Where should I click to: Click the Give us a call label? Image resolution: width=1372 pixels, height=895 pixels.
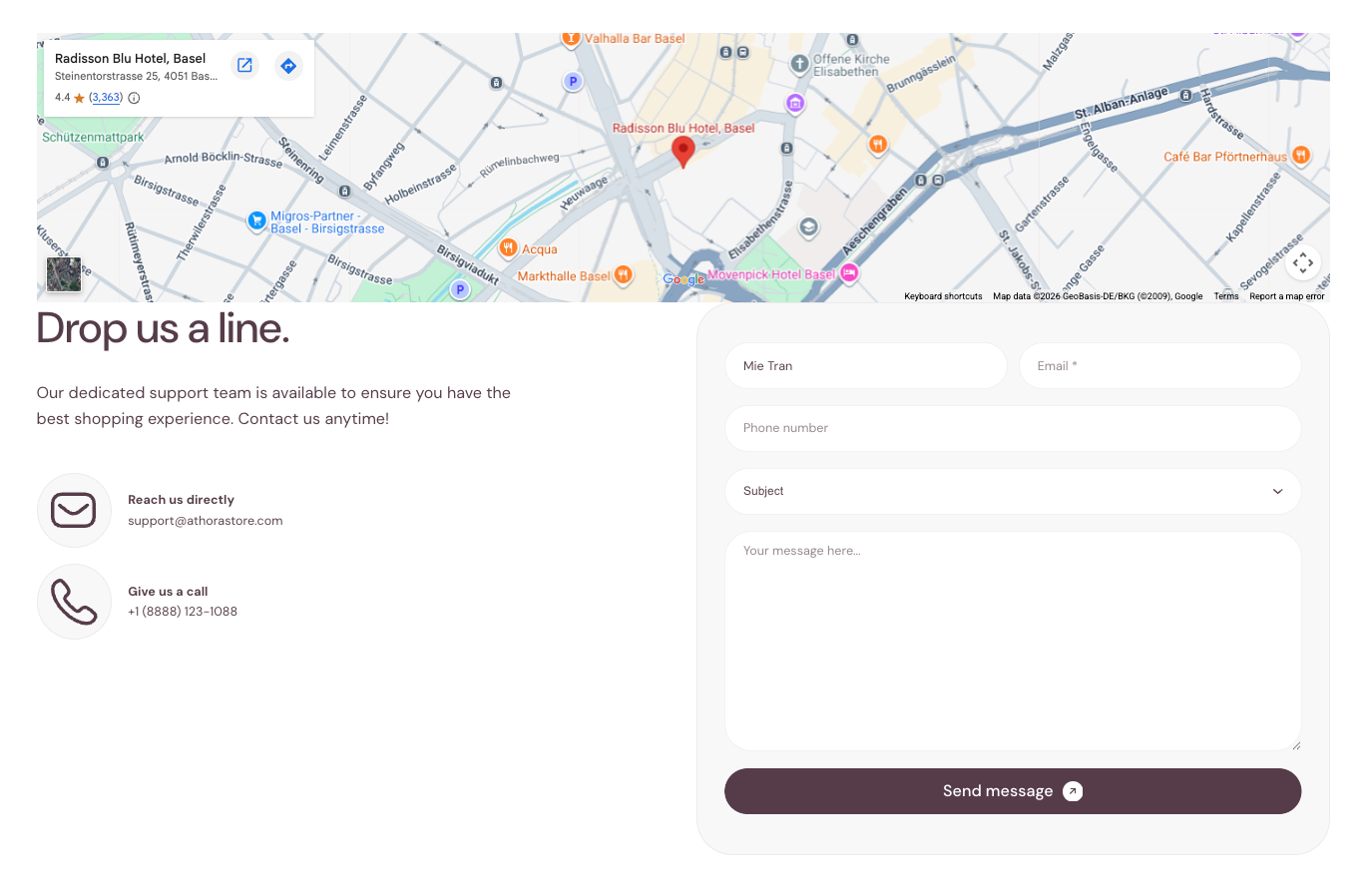point(168,592)
